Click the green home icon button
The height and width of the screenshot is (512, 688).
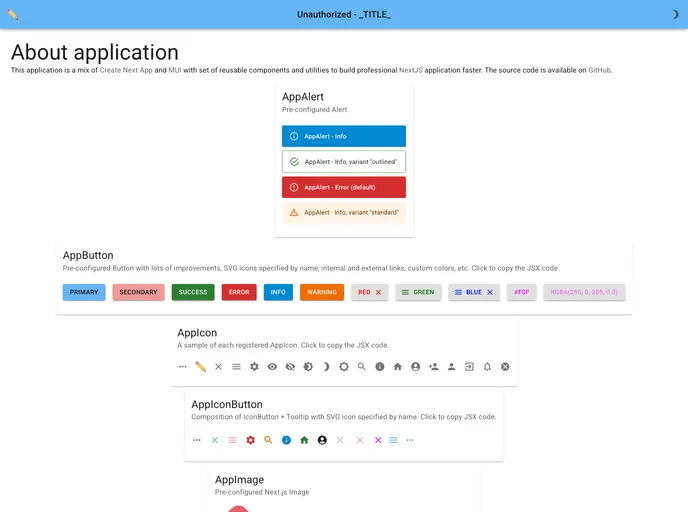pos(304,440)
